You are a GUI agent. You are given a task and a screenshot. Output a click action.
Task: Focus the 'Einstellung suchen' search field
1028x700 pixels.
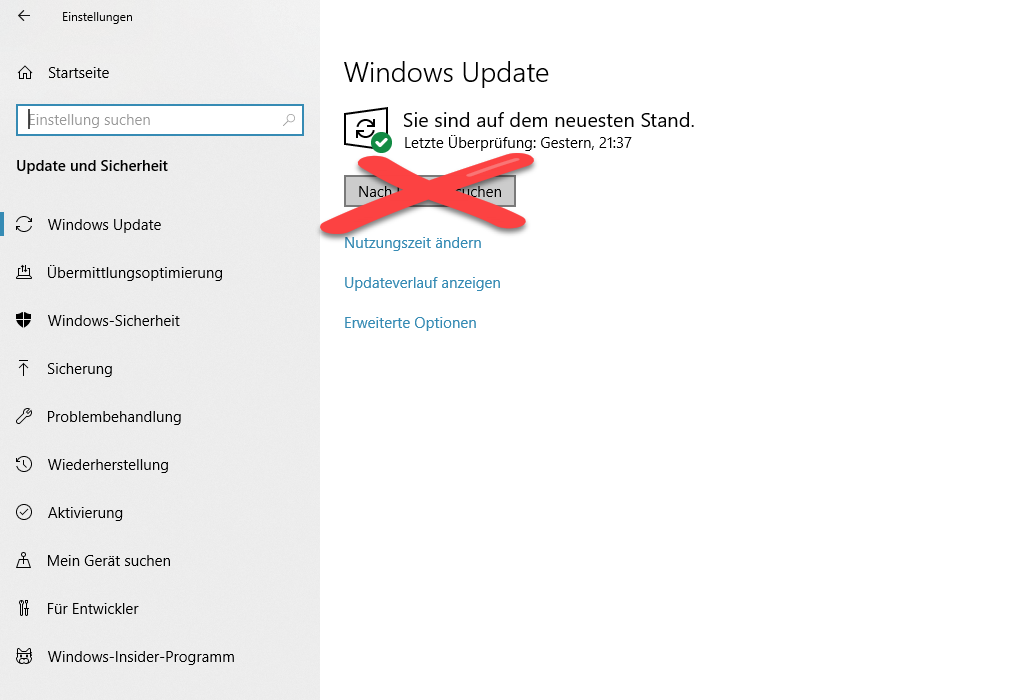tap(160, 120)
